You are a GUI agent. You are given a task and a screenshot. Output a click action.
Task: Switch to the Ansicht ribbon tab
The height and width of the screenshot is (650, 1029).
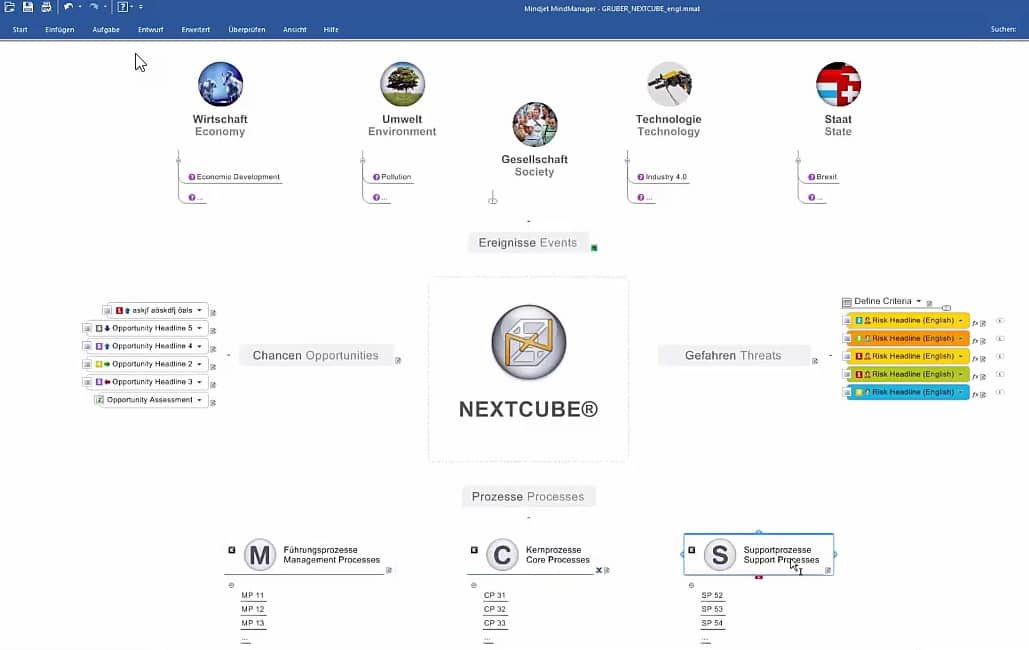(295, 29)
